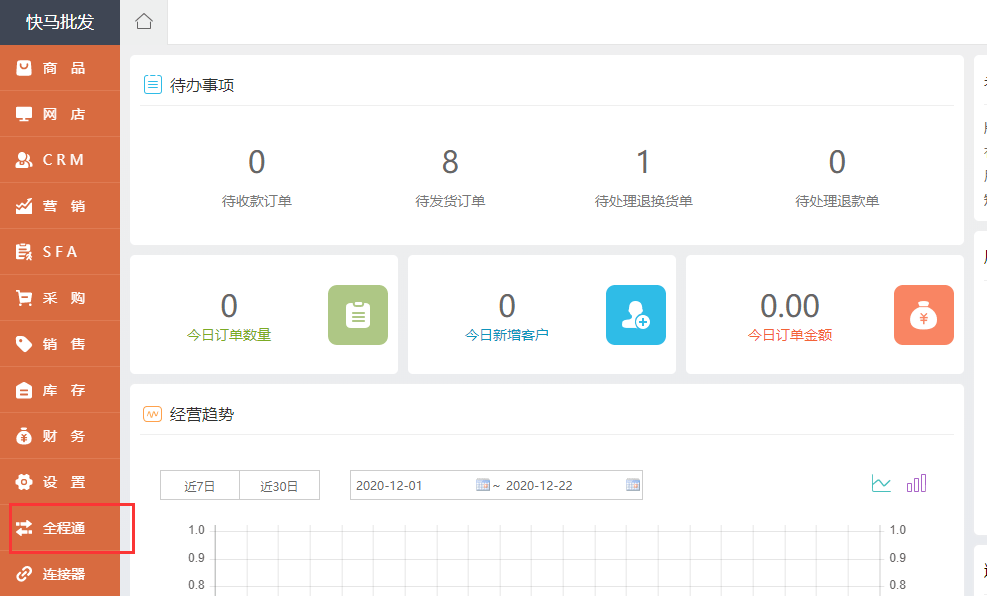Image resolution: width=987 pixels, height=596 pixels.
Task: Expand the 营销 sidebar section
Action: [x=60, y=206]
